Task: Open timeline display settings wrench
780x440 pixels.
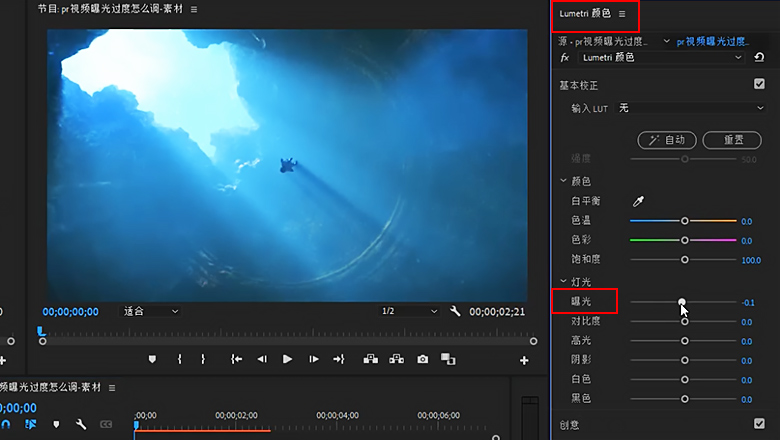Action: (x=81, y=424)
